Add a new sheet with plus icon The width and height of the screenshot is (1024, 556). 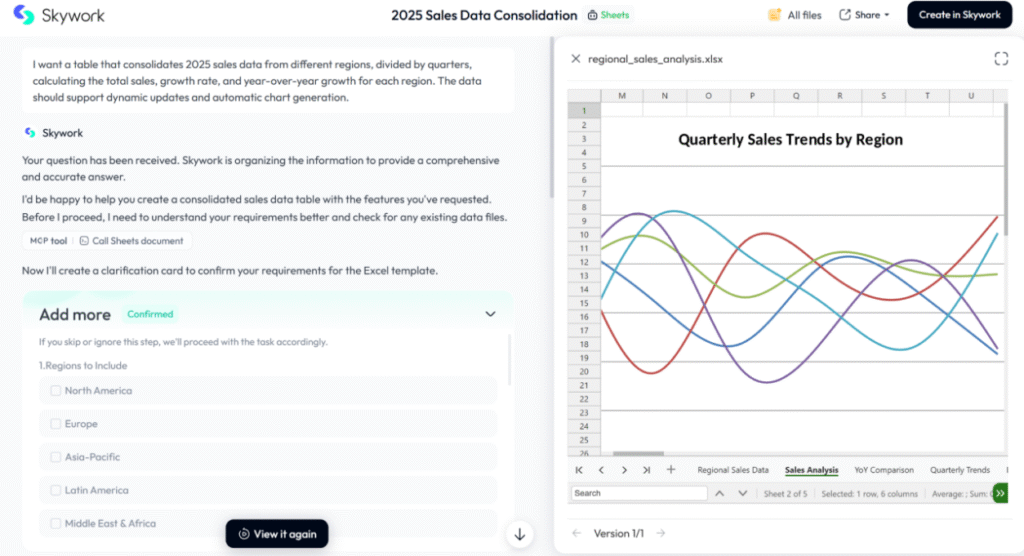click(x=671, y=470)
